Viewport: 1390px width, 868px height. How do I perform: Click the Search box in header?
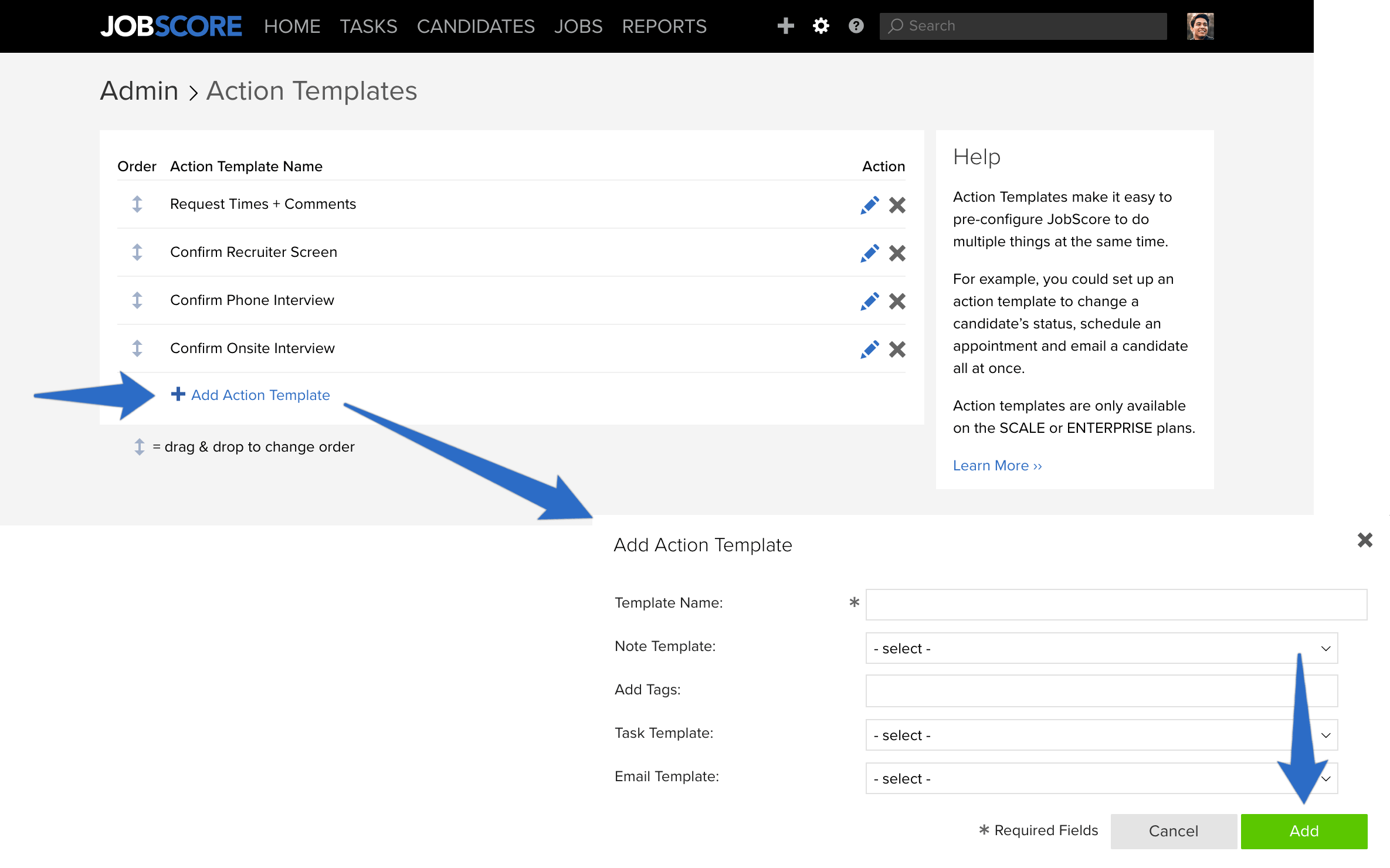point(1023,26)
